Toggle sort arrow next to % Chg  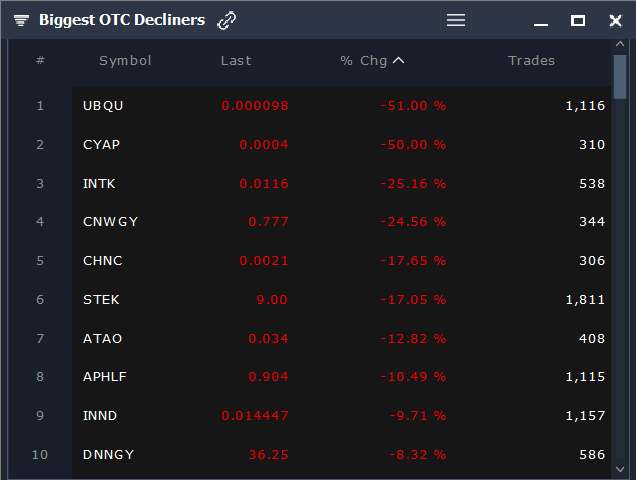398,60
